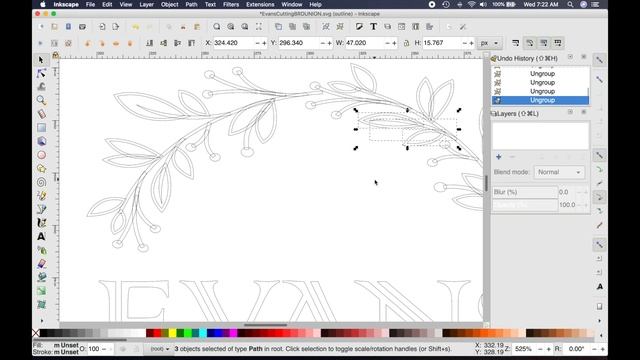The width and height of the screenshot is (640, 360).
Task: Select the Tweak tool
Action: tap(41, 87)
